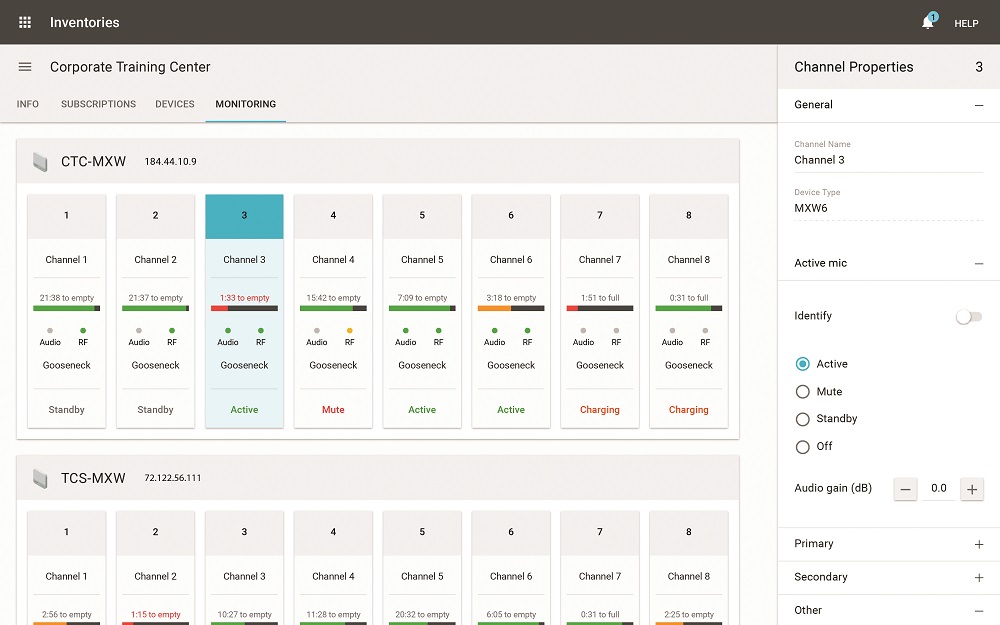Click CTC-MXW Channel 6 orange battery bar

click(x=511, y=309)
